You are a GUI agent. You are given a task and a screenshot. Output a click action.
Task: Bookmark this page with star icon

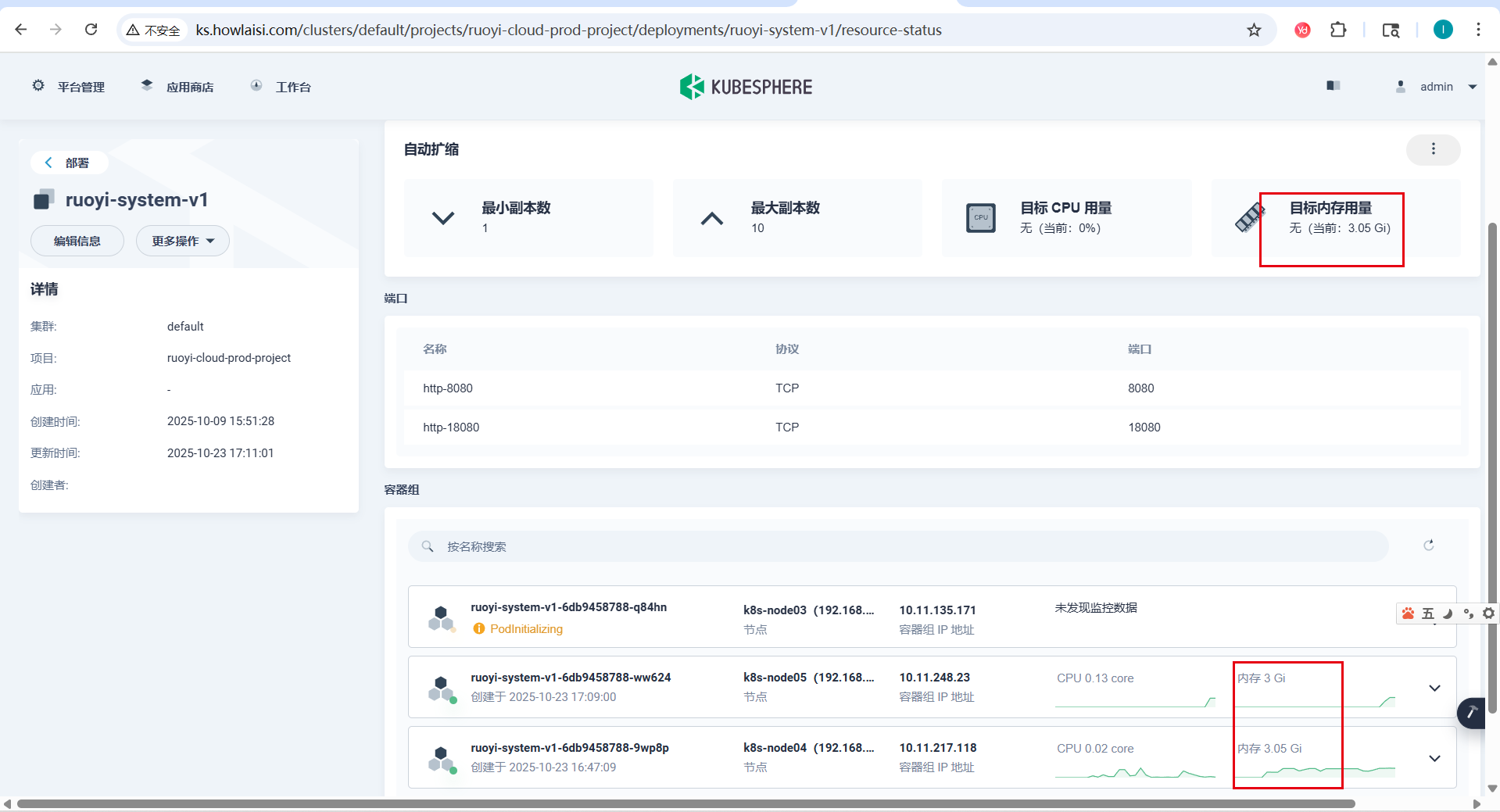click(1254, 30)
